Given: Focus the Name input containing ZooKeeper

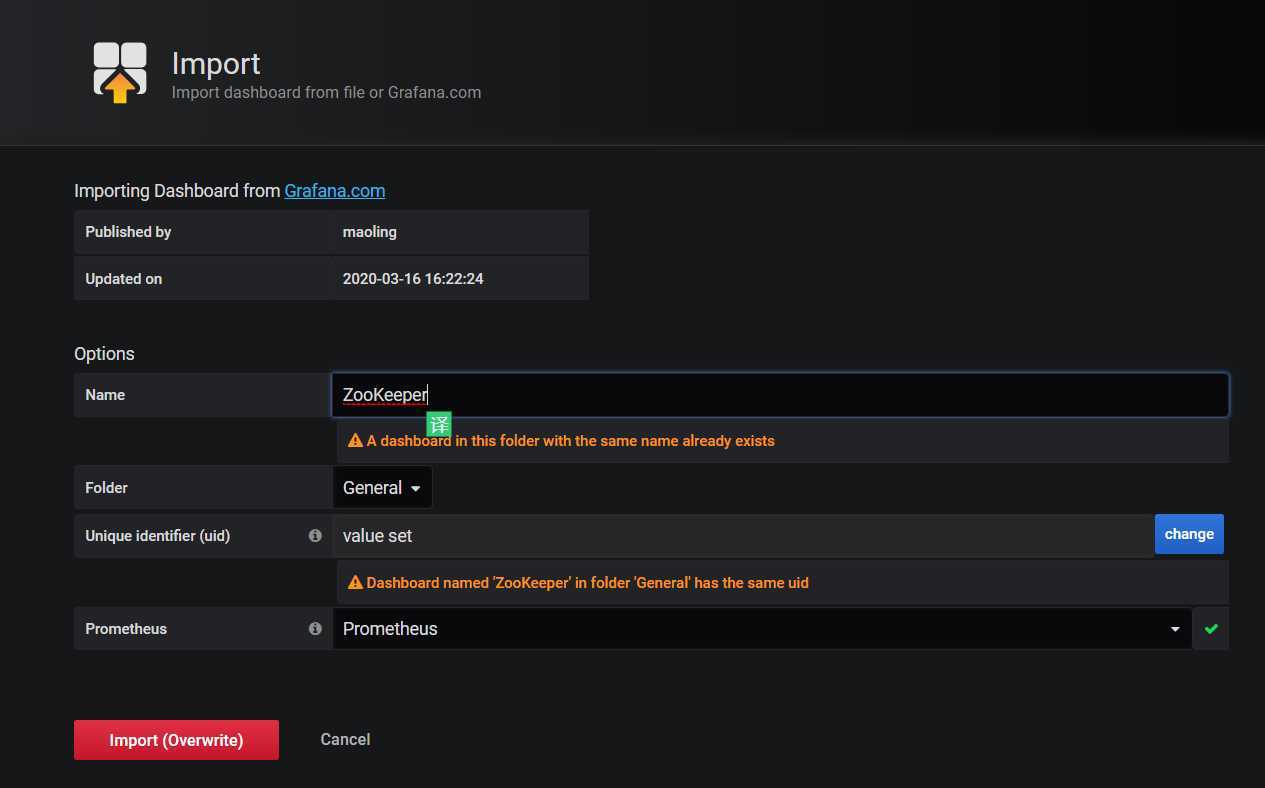Looking at the screenshot, I should coord(780,395).
